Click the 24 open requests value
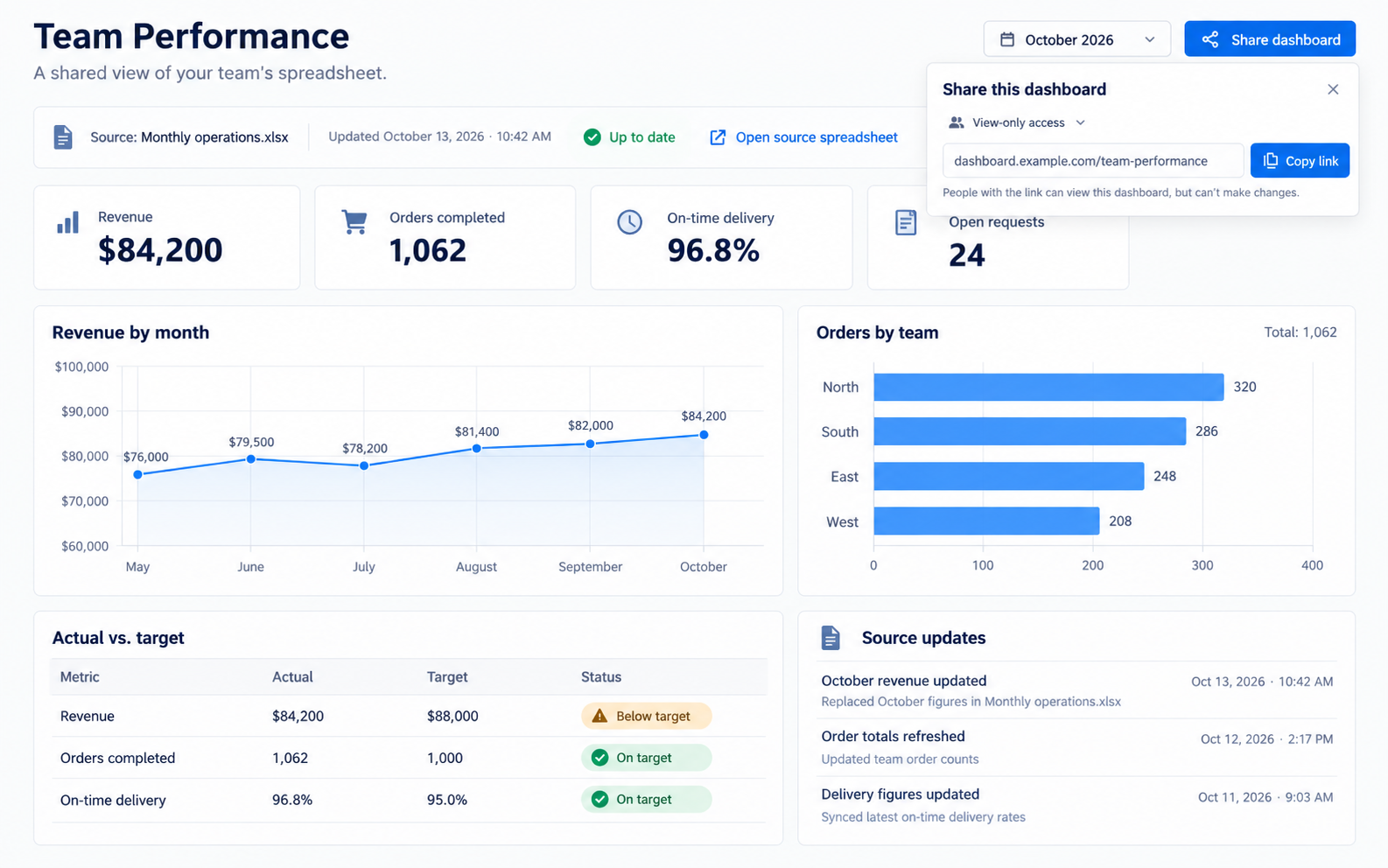1388x868 pixels. [x=967, y=255]
